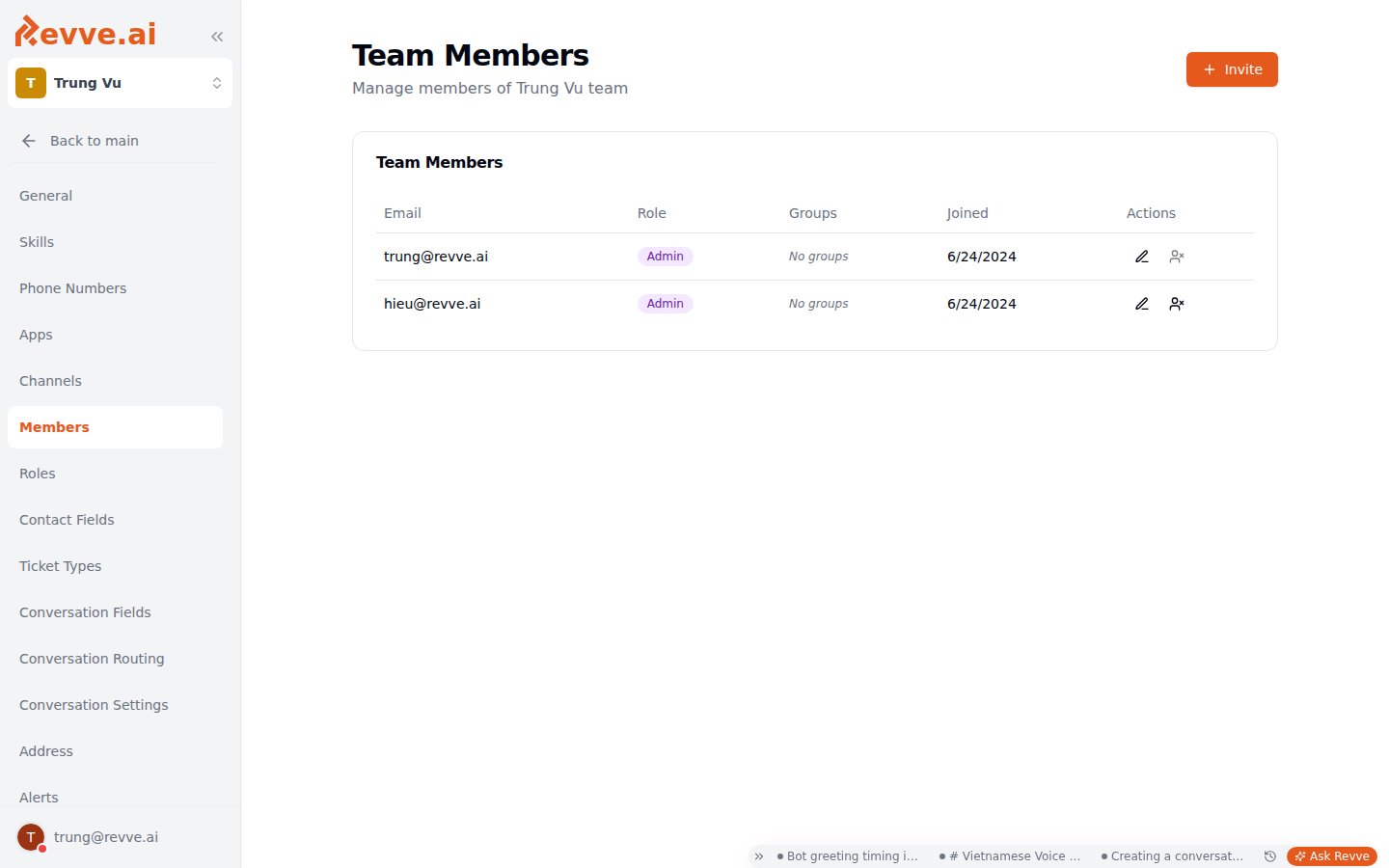Screen dimensions: 1389x868
Task: Edit member hieu@revve.ai with pencil icon
Action: click(x=1142, y=304)
